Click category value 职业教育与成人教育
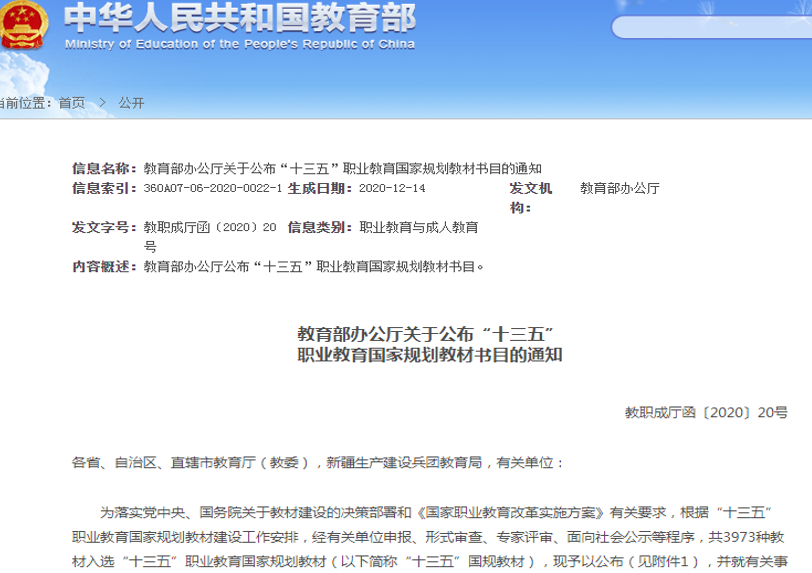 (418, 228)
